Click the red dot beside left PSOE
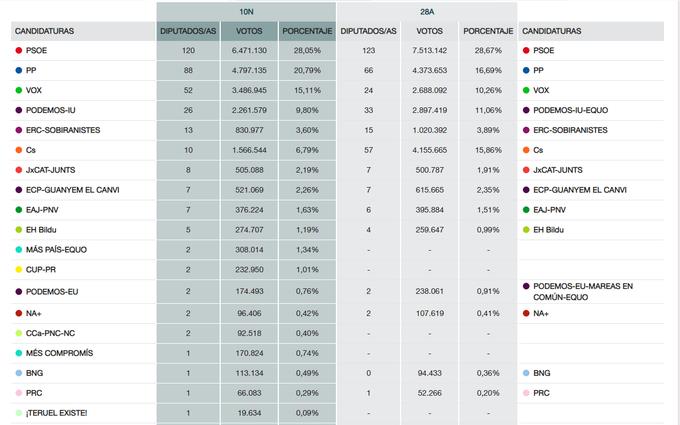Image resolution: width=680 pixels, height=425 pixels. [x=19, y=50]
